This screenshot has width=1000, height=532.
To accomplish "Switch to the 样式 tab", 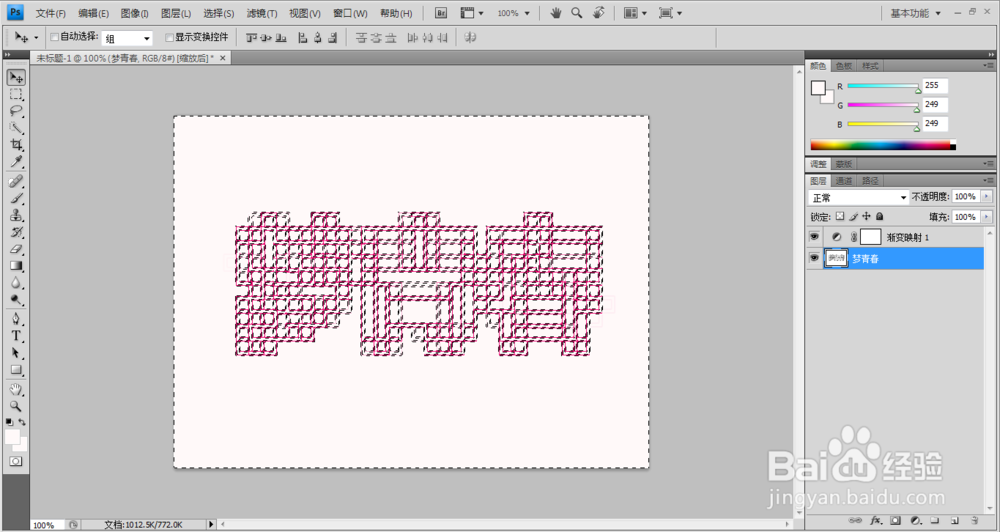I will [870, 66].
